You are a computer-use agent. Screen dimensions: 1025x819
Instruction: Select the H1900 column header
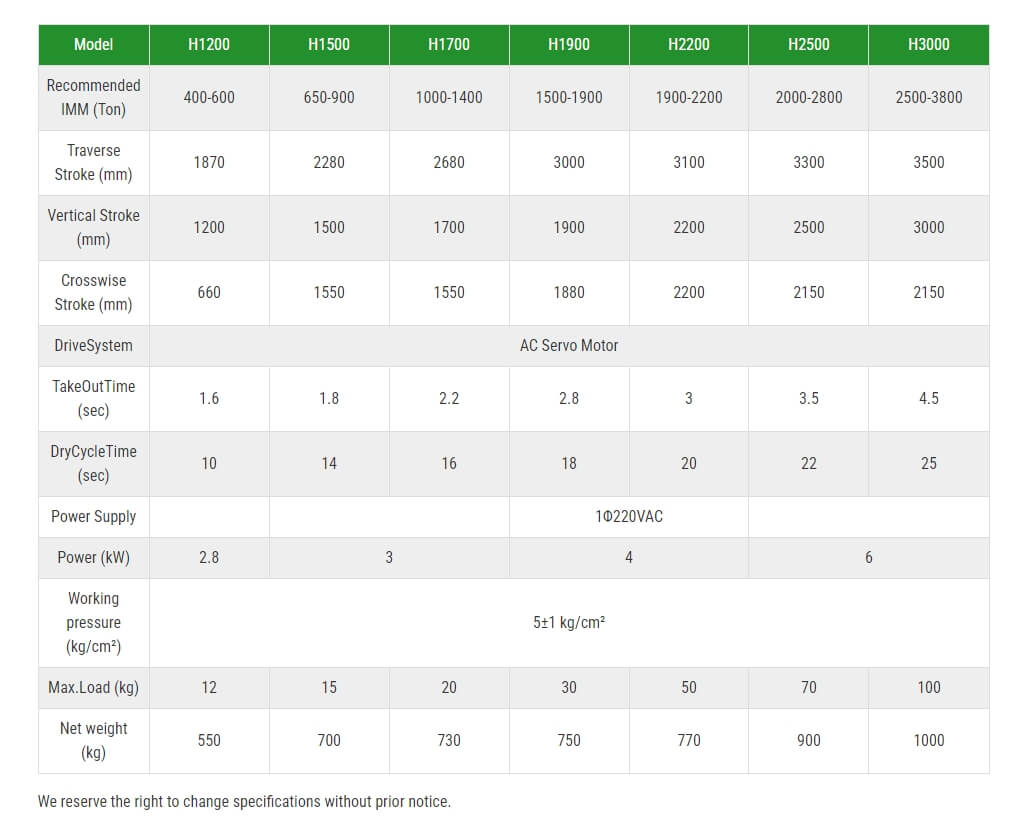pos(569,44)
